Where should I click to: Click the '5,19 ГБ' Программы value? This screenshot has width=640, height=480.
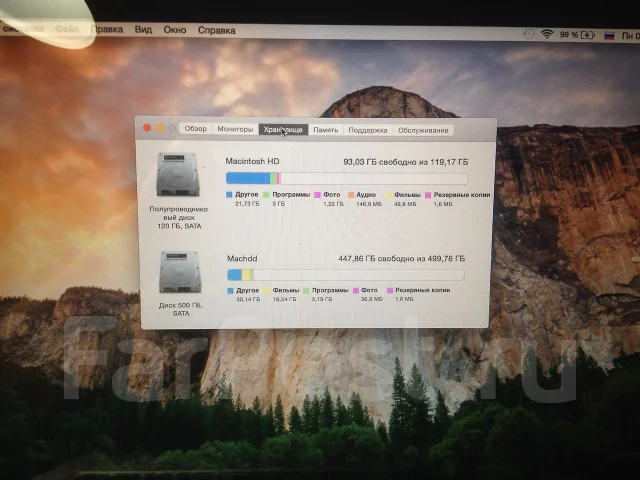coord(322,299)
